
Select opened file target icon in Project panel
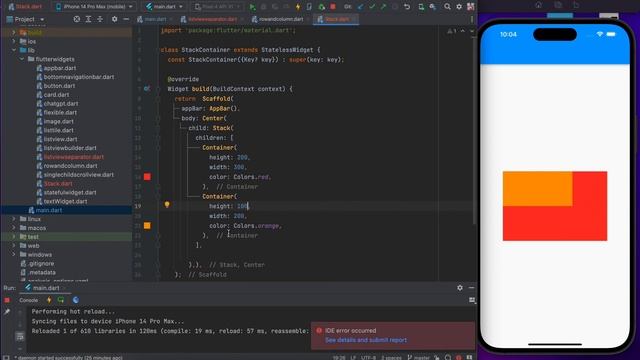[x=76, y=19]
